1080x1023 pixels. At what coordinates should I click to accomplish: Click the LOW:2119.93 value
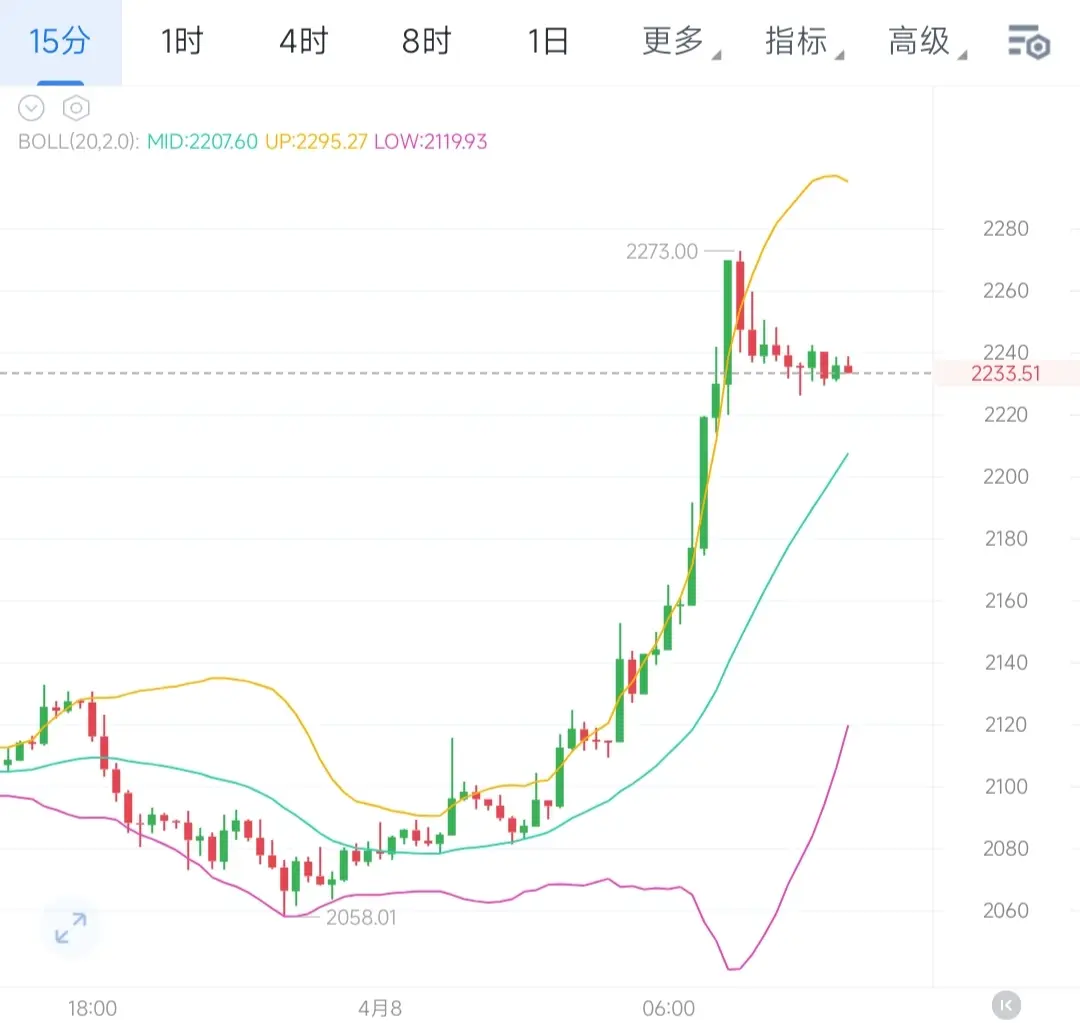tap(430, 142)
